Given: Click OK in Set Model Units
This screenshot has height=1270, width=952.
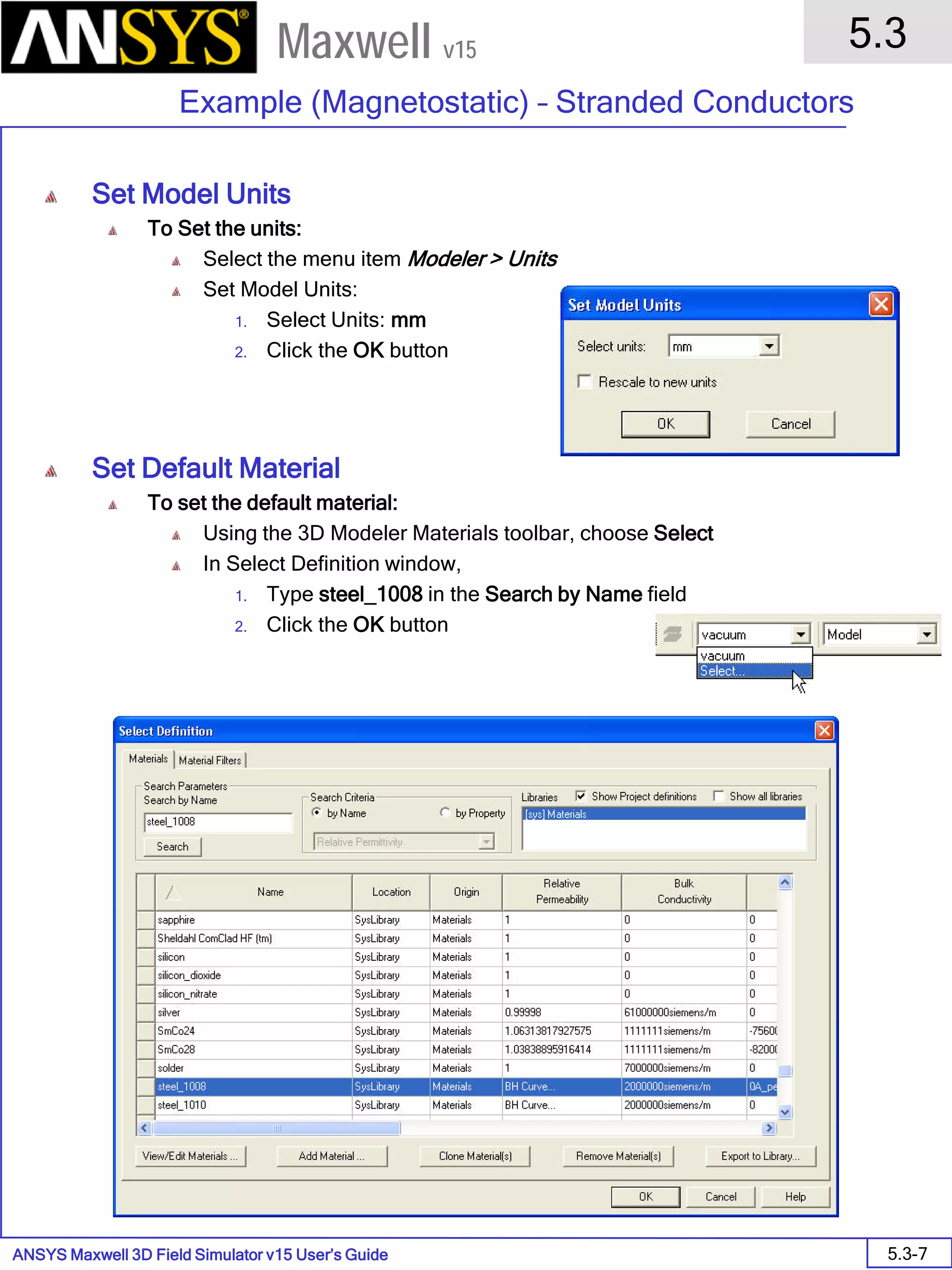Looking at the screenshot, I should (x=666, y=424).
